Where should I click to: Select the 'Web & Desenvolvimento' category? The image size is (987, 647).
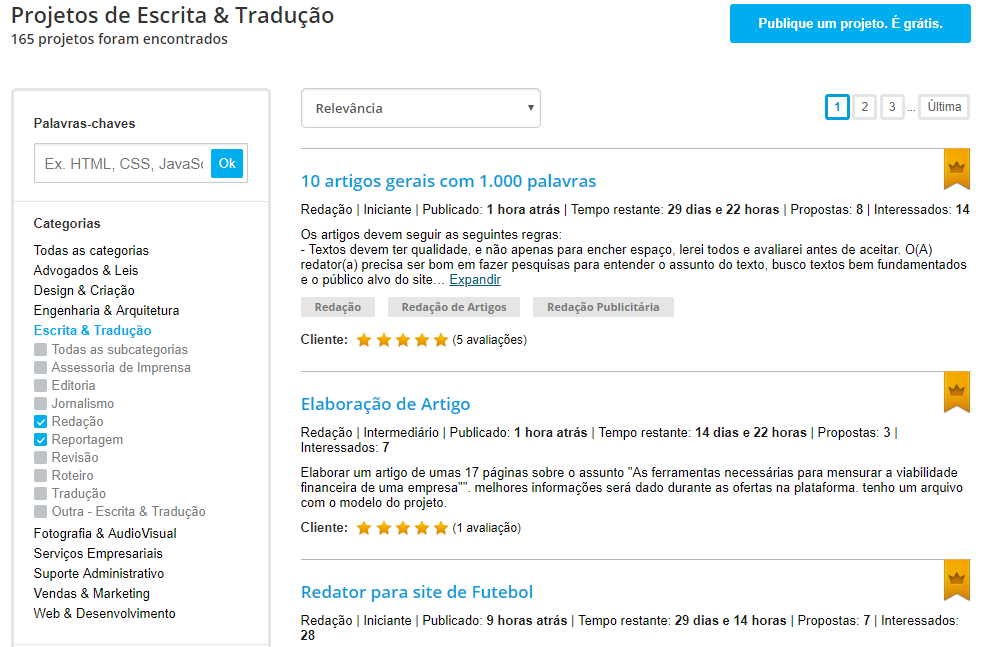pos(104,614)
